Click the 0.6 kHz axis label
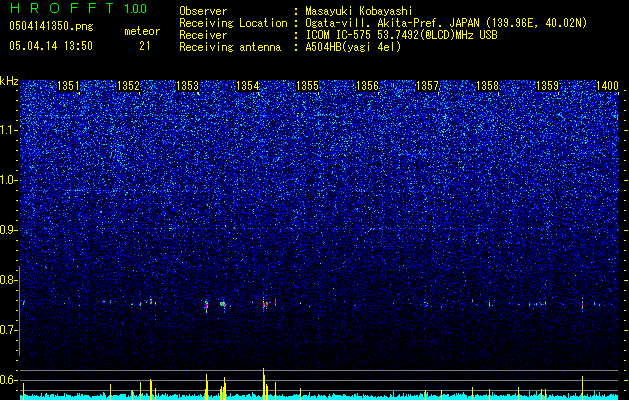Screen dimensions: 629x400 [x=8, y=380]
